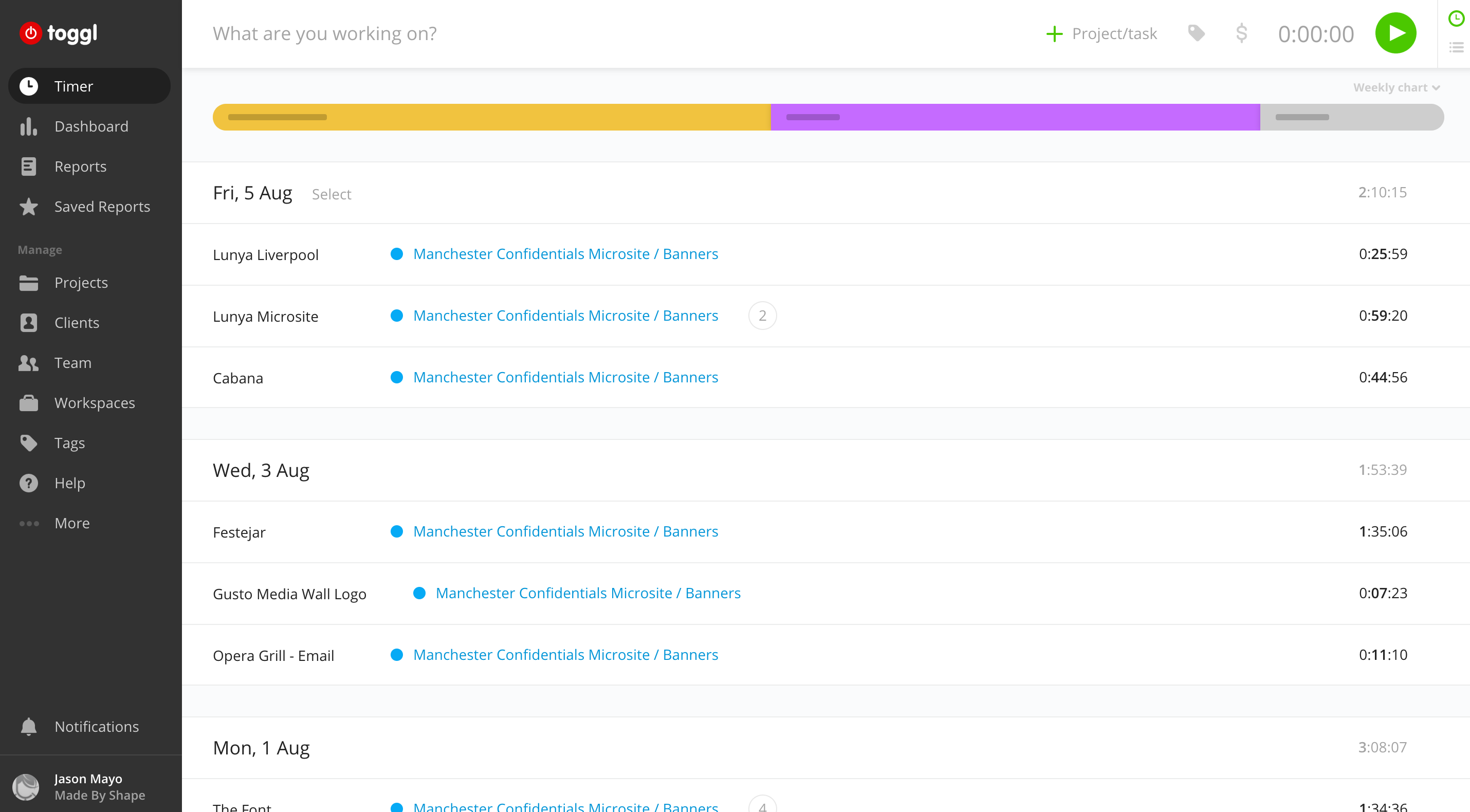Viewport: 1470px width, 812px height.
Task: Click the 0:44:56 duration value
Action: point(1383,377)
